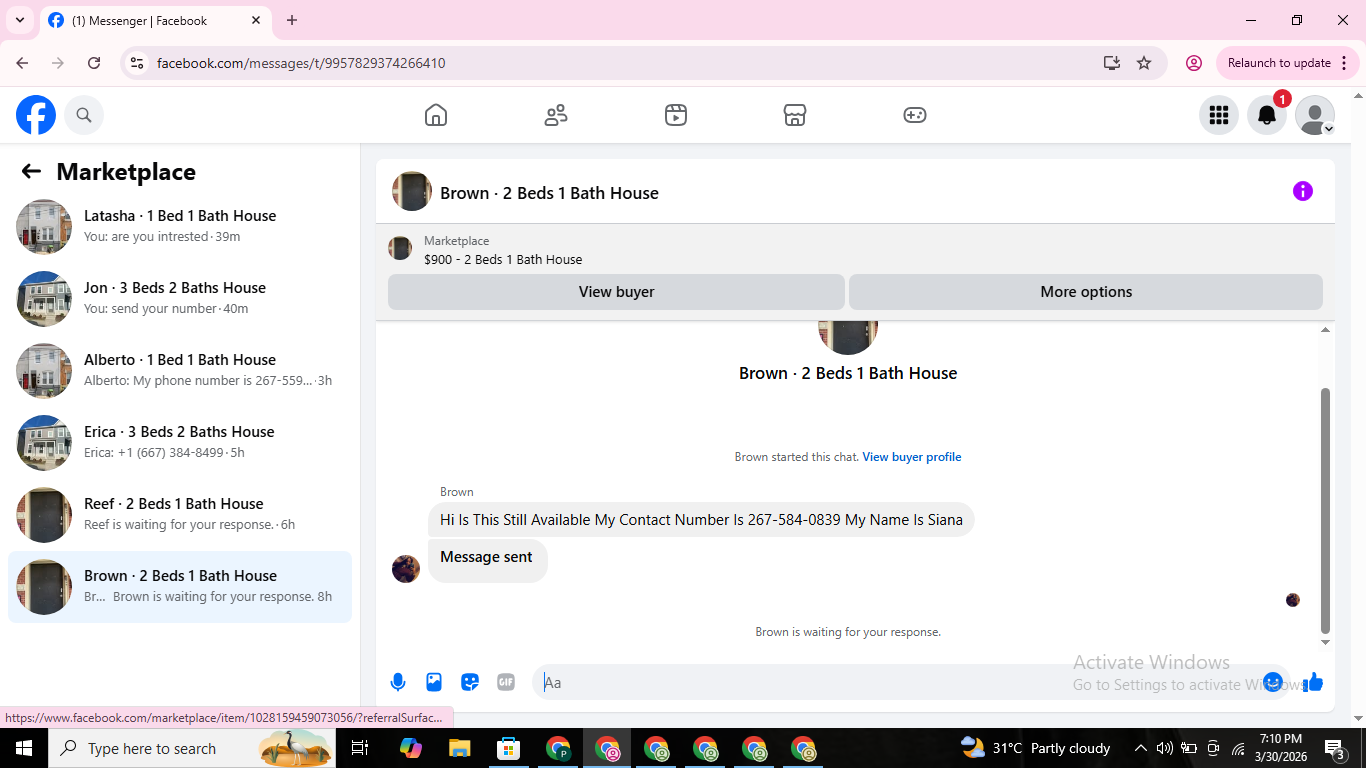The height and width of the screenshot is (768, 1366).
Task: Open tab search dropdown
Action: pyautogui.click(x=19, y=20)
